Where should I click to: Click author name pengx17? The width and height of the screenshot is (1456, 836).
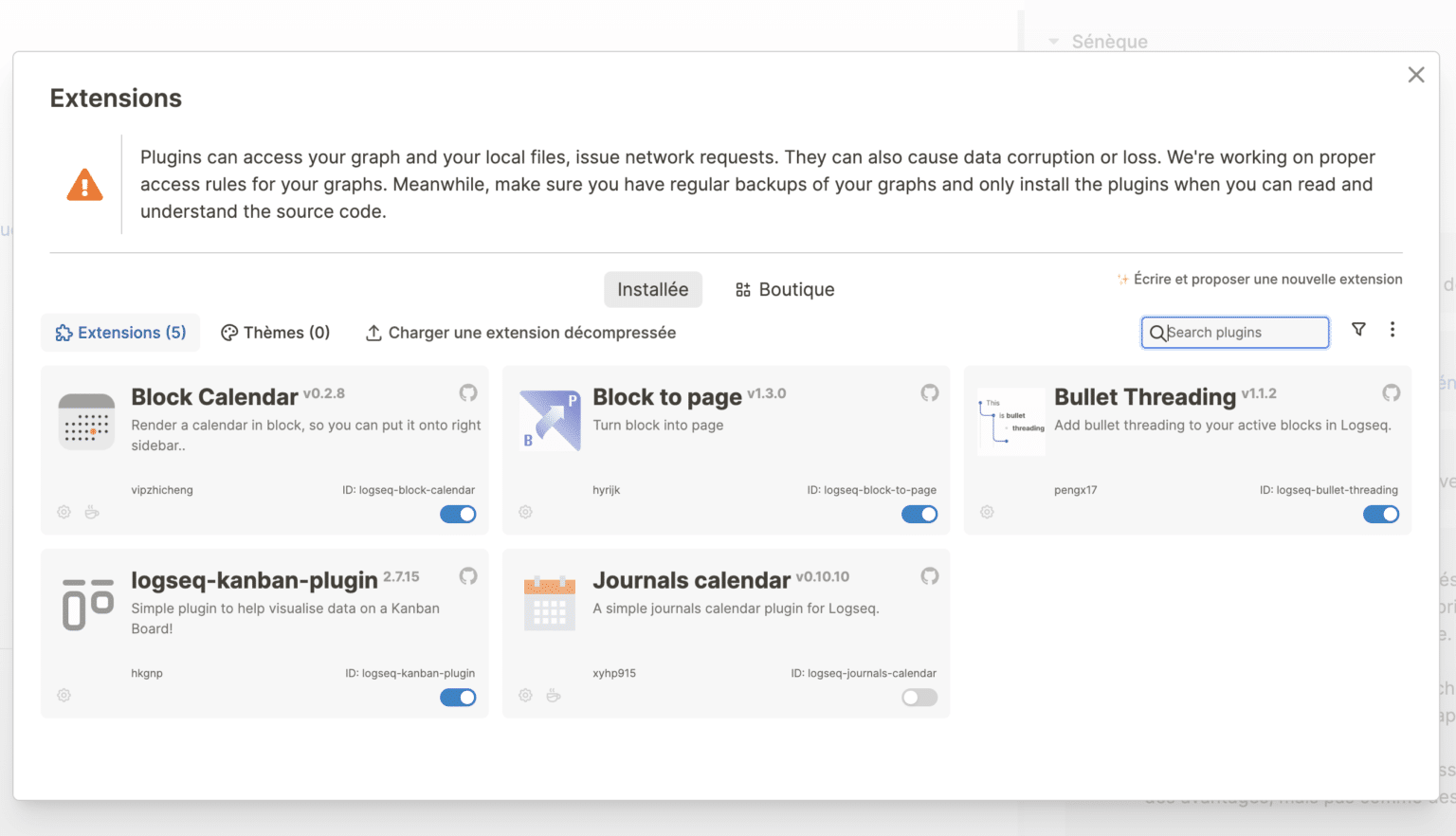coord(1076,490)
